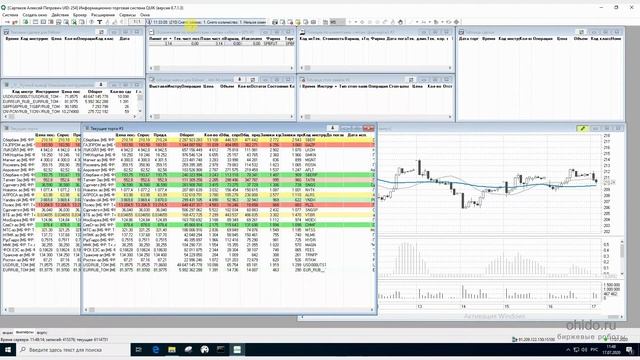Viewport: 640px width, 360px height.
Task: Select the MOEX МосБиржа row
Action: point(229,220)
